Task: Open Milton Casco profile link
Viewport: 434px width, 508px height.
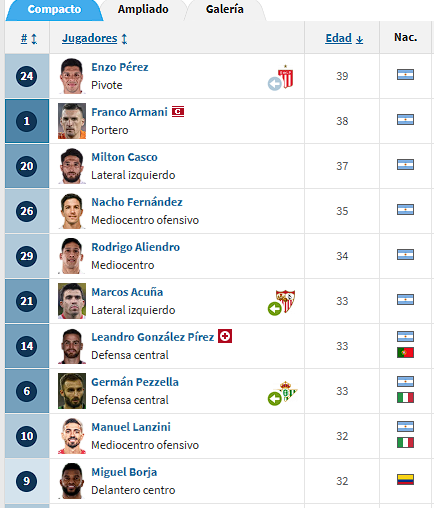Action: coord(124,157)
